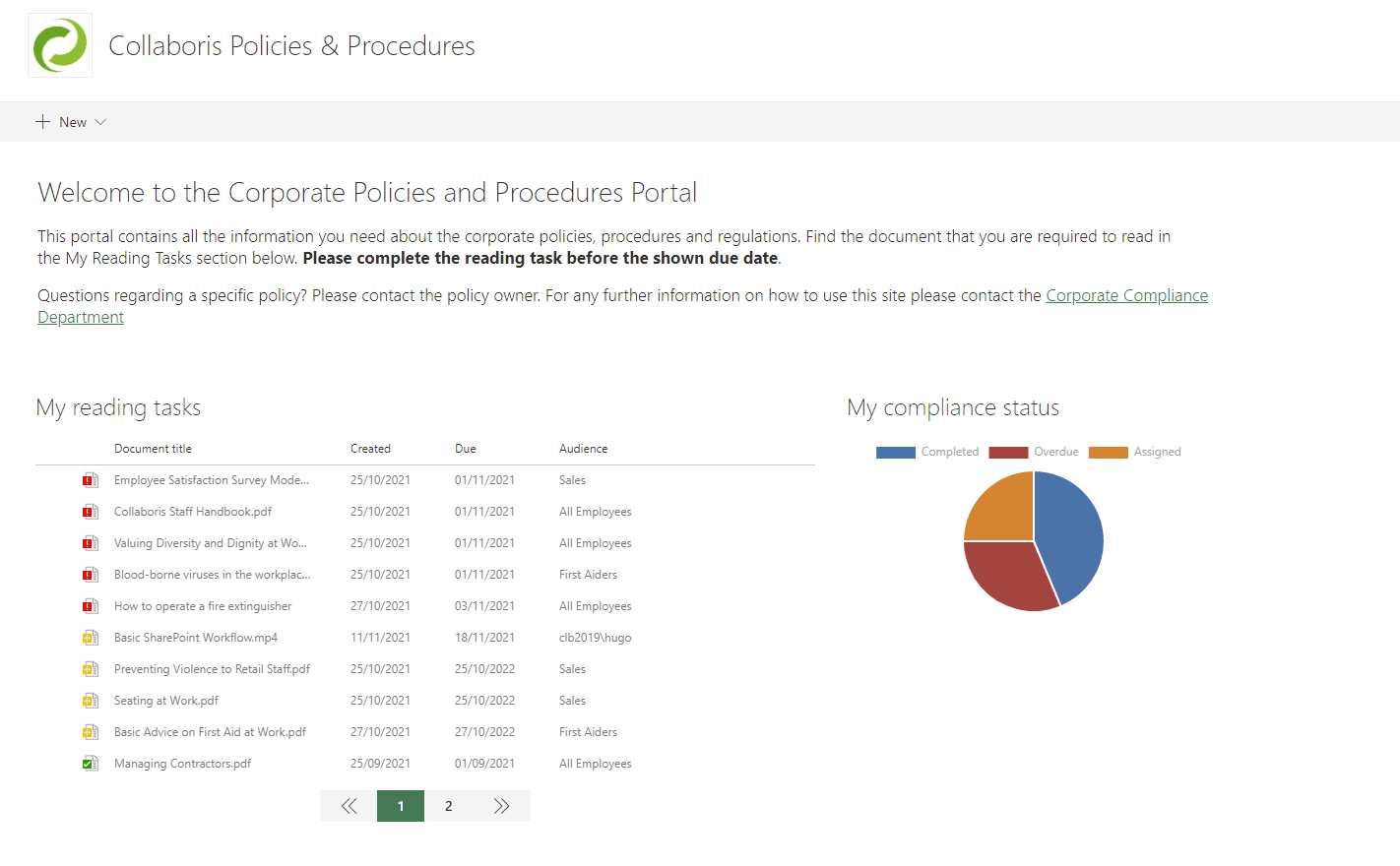Select page 2 in the pagination
The image size is (1400, 866).
449,806
